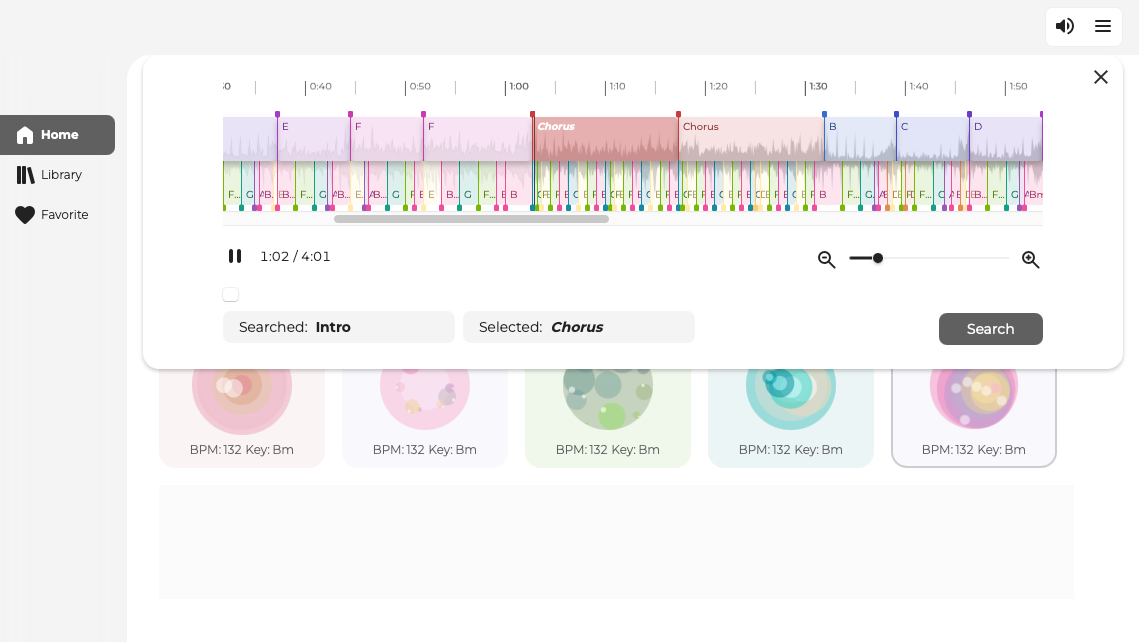Open the green bubble track thumbnail
Image resolution: width=1140 pixels, height=642 pixels.
(608, 400)
